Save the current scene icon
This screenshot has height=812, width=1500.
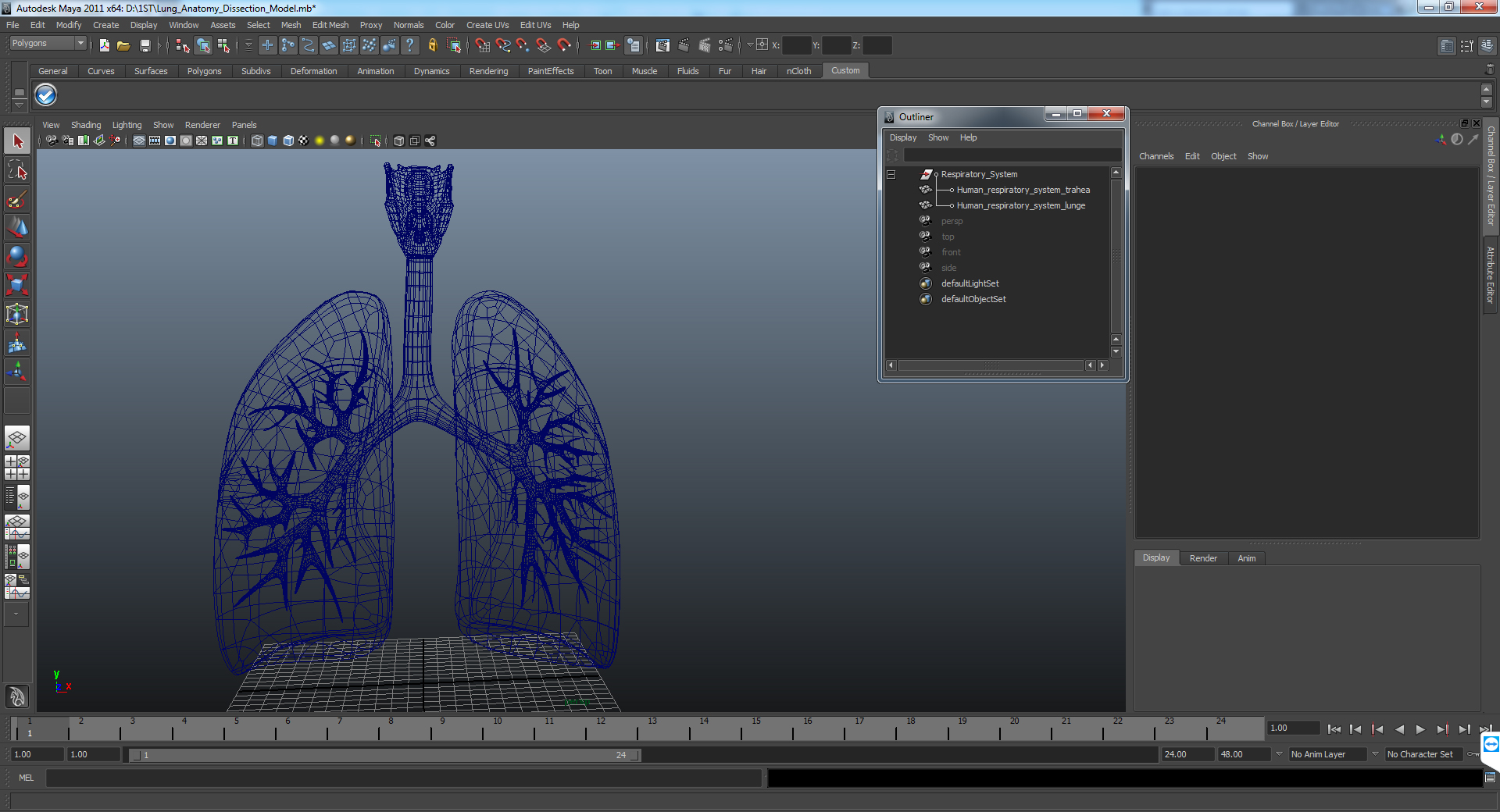point(145,45)
